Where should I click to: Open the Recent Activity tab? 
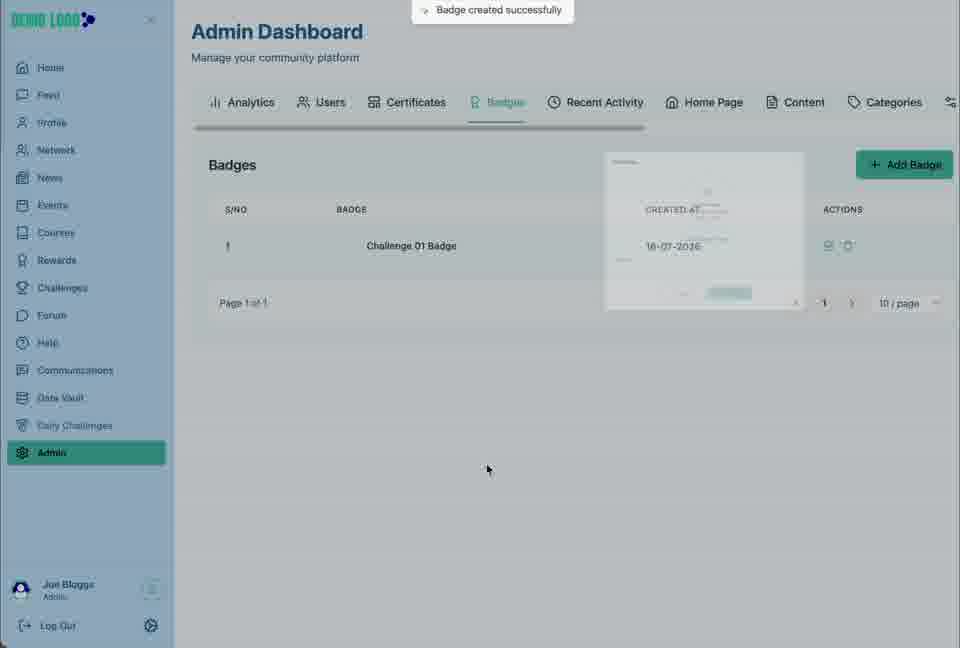[595, 102]
